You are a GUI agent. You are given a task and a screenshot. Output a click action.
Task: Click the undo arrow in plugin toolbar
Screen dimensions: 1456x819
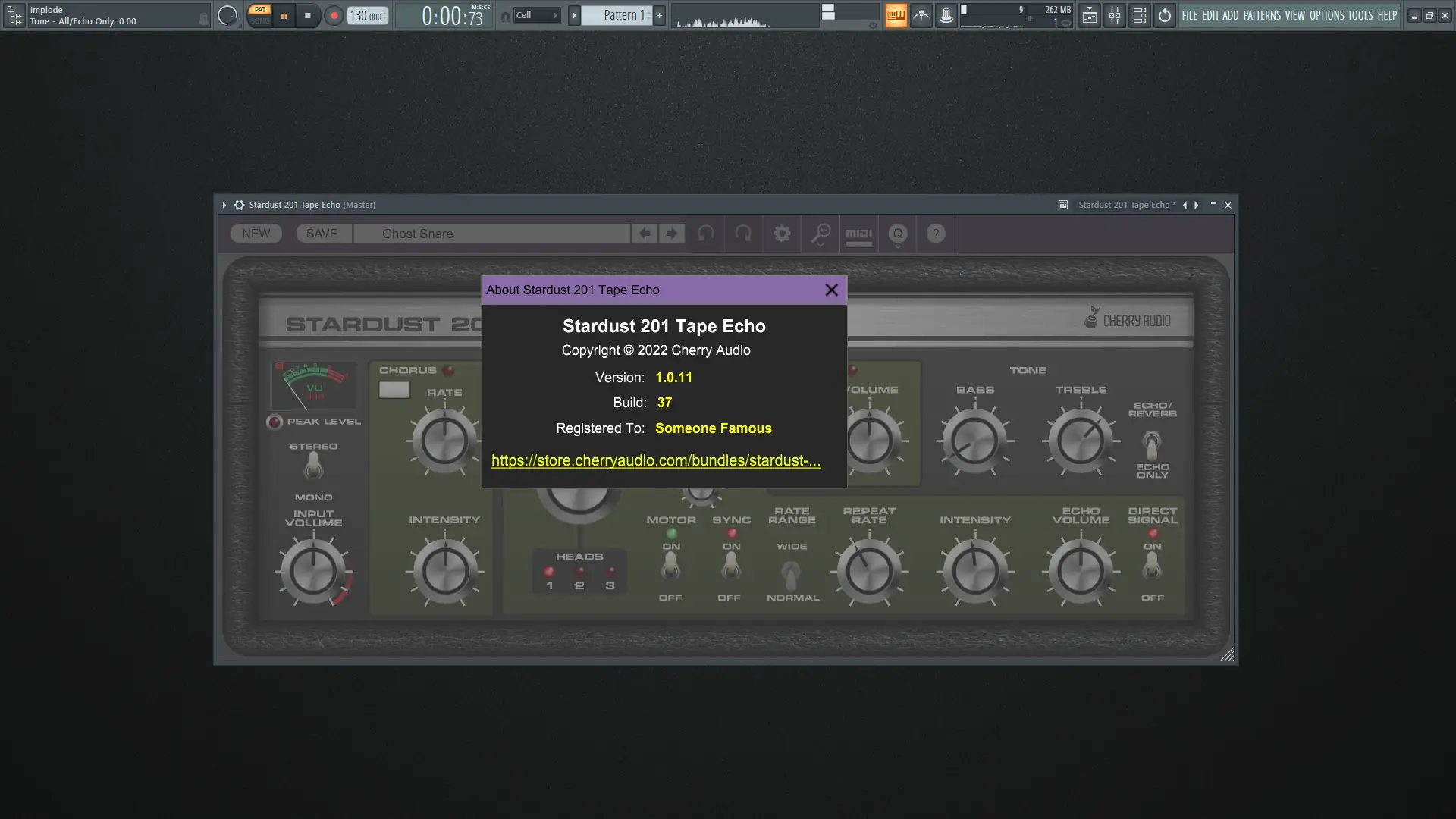coord(704,234)
